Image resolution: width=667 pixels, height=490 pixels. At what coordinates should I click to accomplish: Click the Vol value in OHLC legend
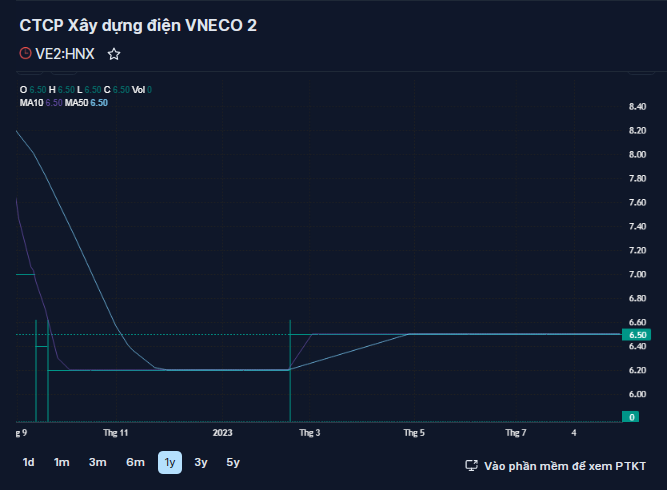point(149,90)
